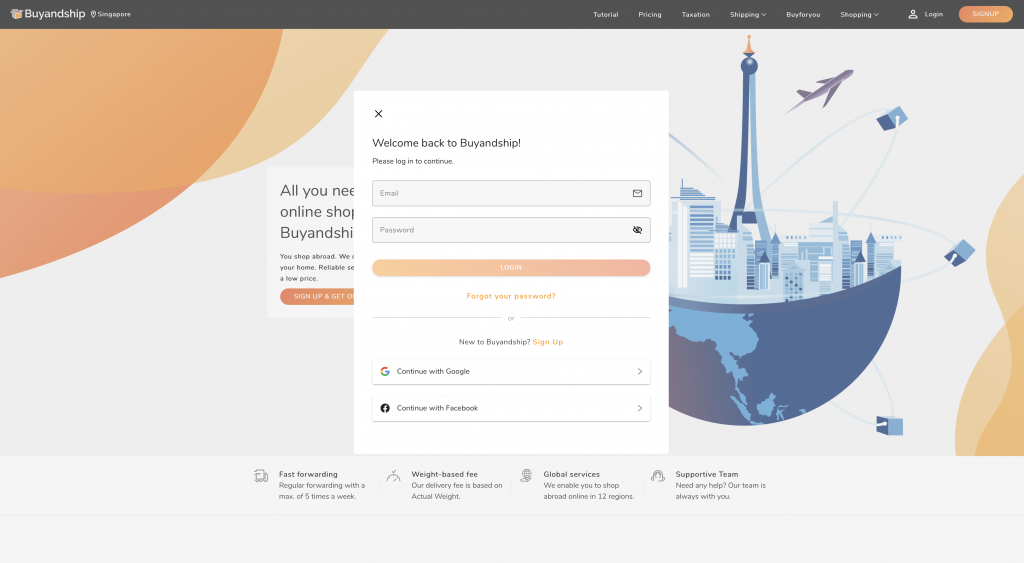Open the Taxation page
The width and height of the screenshot is (1024, 563).
point(696,14)
